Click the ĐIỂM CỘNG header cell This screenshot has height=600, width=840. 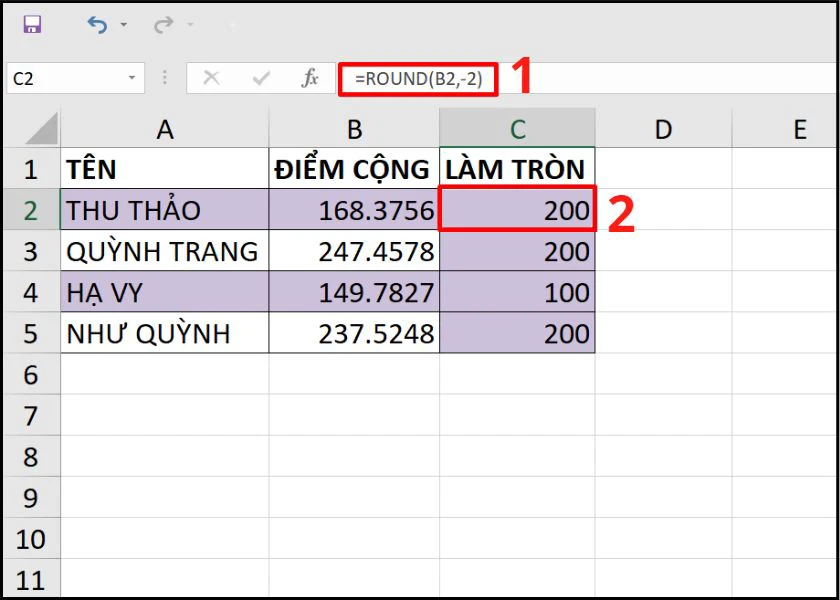click(x=354, y=169)
